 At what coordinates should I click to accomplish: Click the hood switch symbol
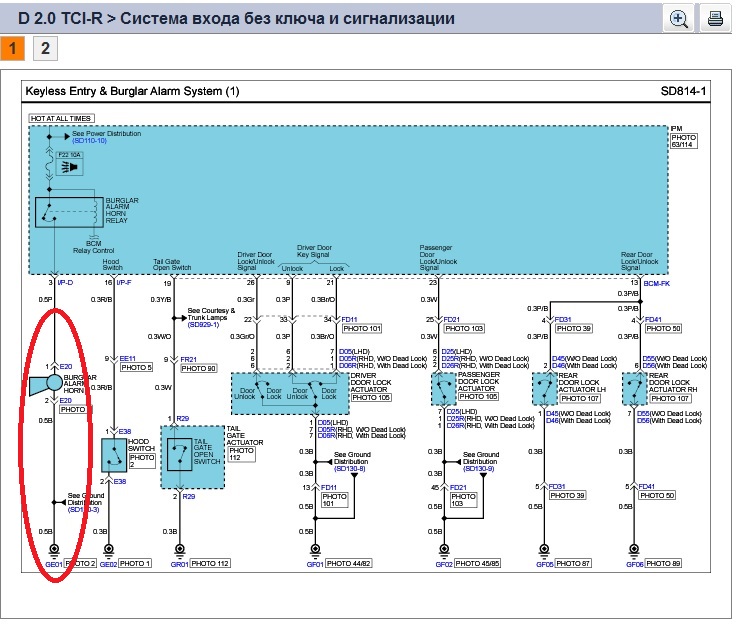coord(114,456)
